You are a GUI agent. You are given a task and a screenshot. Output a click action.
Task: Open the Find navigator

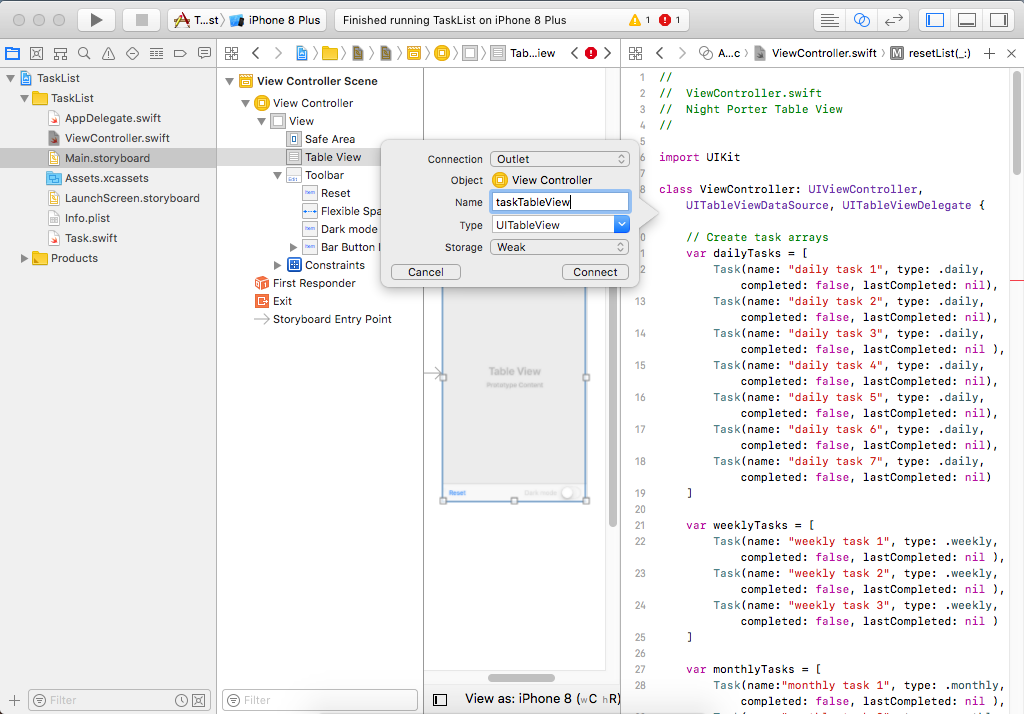84,53
